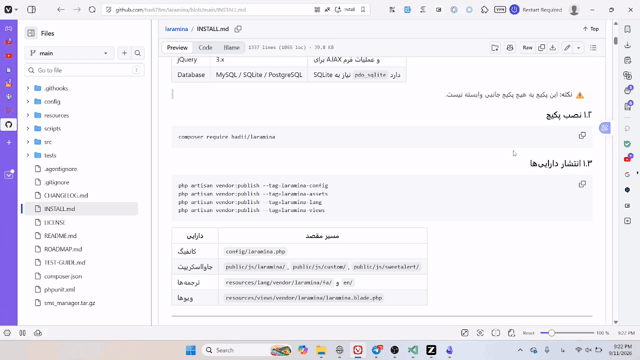Open sms_manager.tar.gz file
Viewport: 640px width, 360px height.
tap(69, 303)
